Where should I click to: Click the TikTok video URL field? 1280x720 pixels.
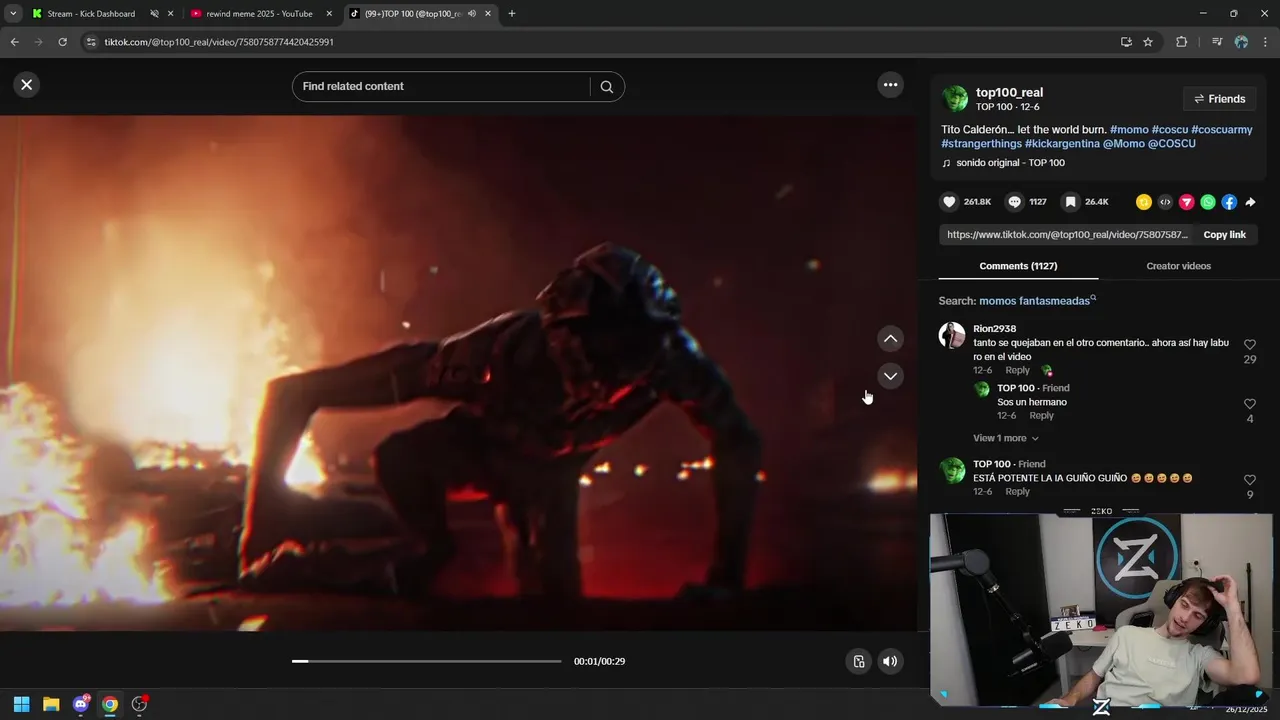[1066, 235]
